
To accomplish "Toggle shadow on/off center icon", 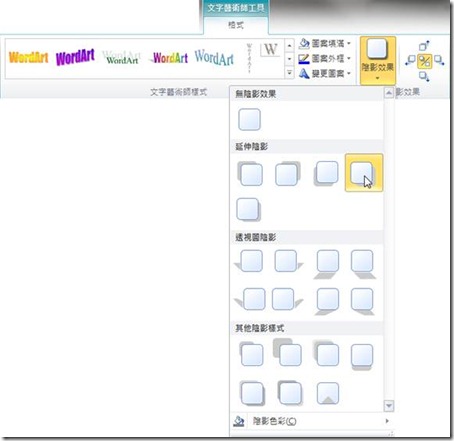I will [425, 61].
